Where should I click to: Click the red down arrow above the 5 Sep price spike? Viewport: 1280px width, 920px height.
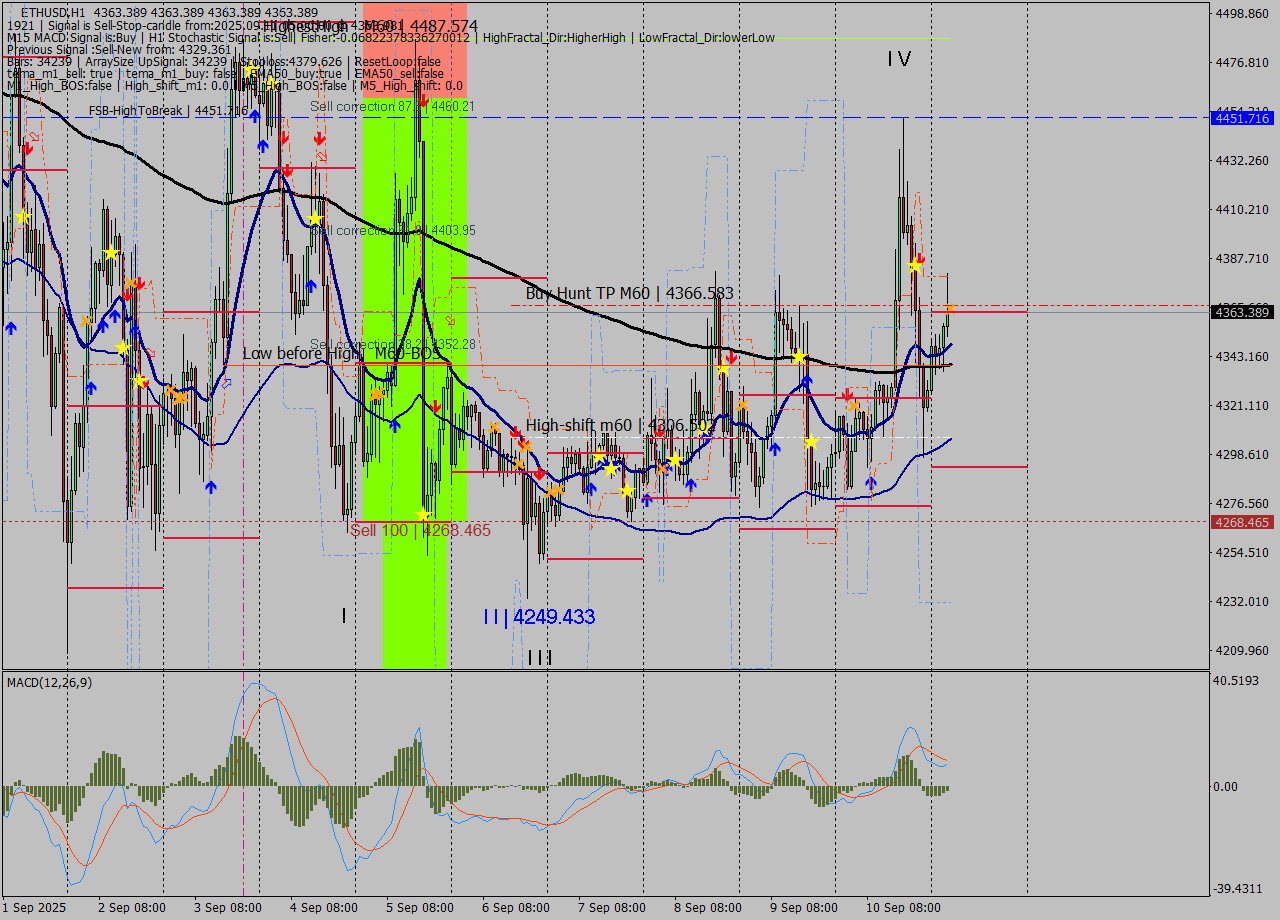click(423, 102)
